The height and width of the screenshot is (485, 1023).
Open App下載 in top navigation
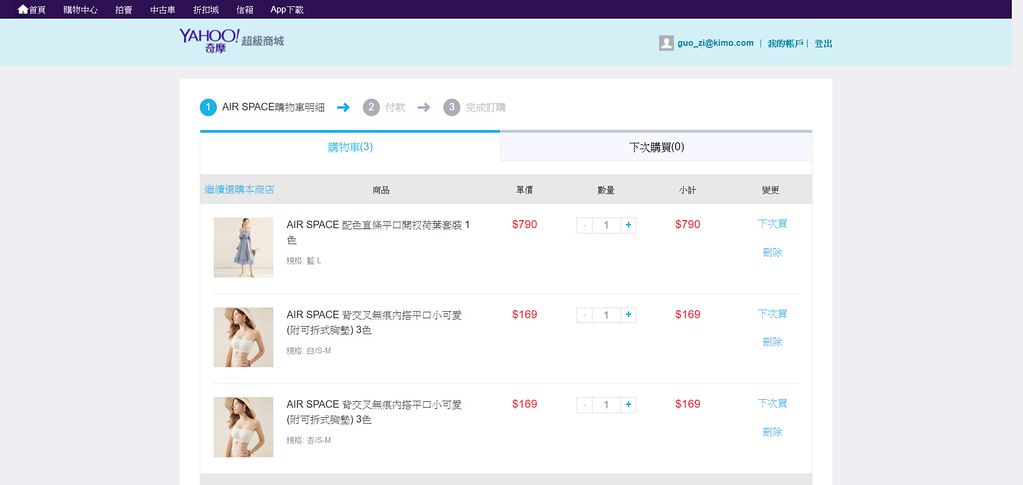(x=286, y=10)
